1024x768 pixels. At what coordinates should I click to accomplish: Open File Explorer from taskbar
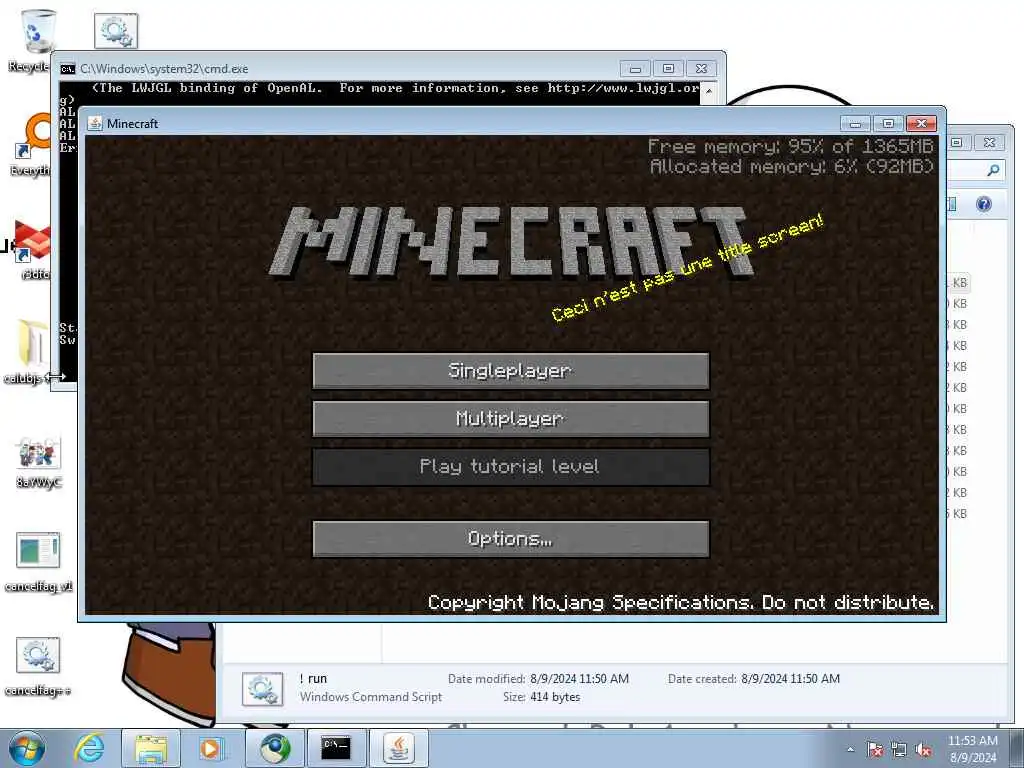[x=151, y=748]
